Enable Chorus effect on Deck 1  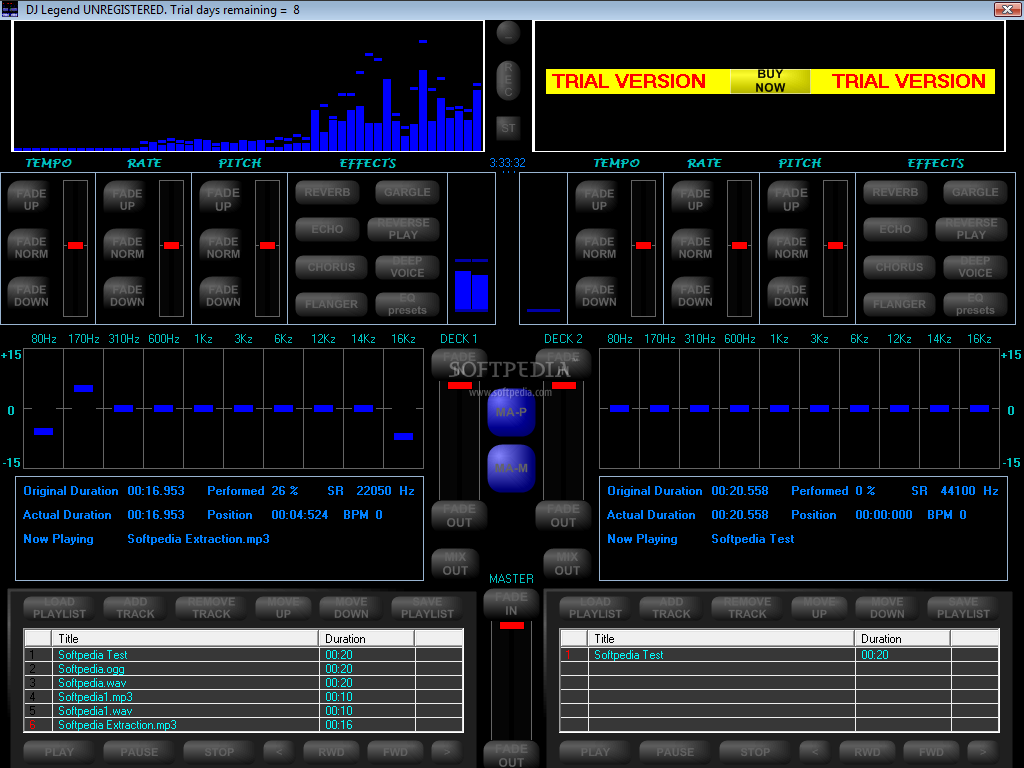click(331, 268)
